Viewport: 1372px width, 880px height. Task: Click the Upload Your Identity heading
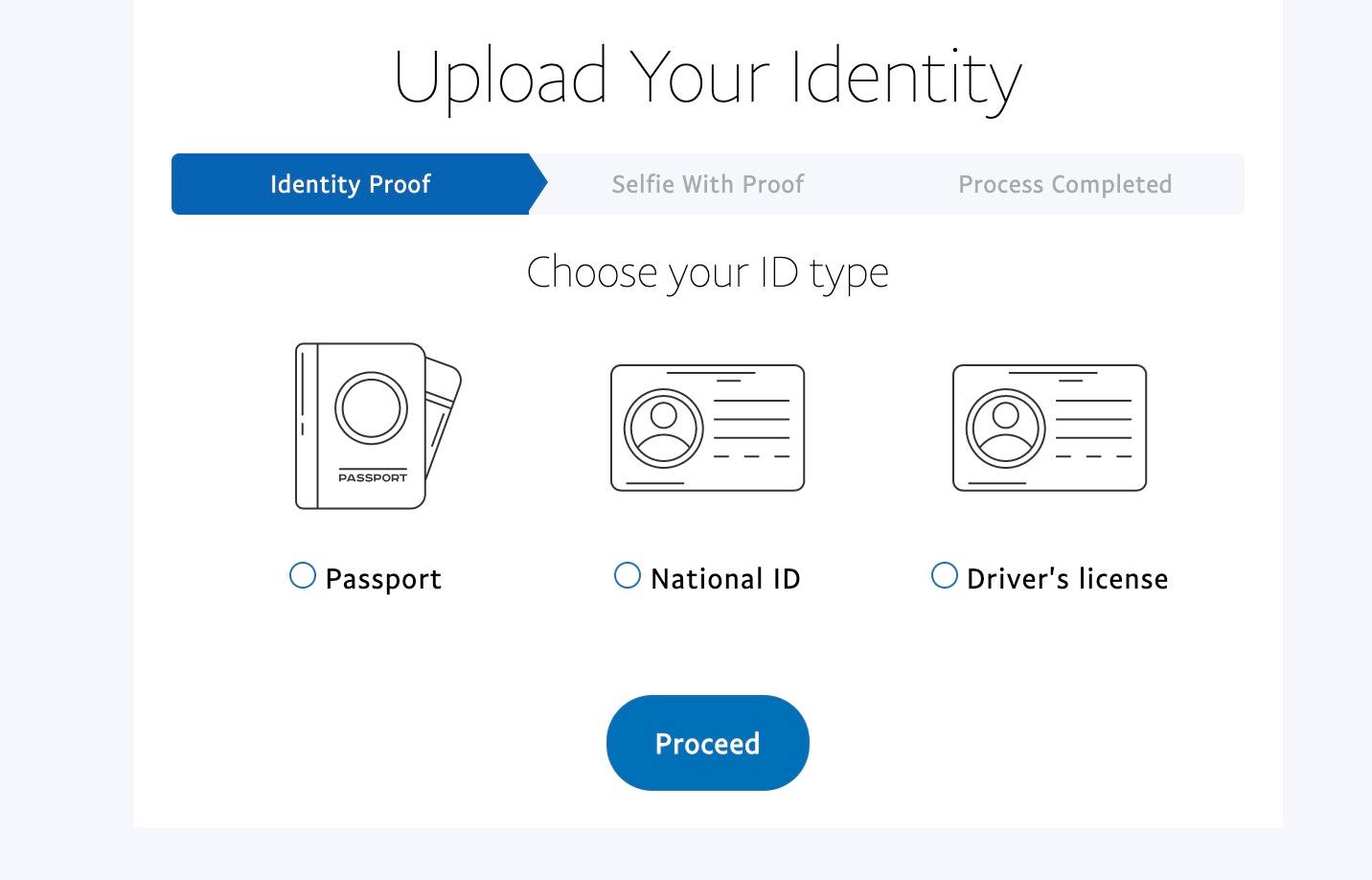[708, 77]
